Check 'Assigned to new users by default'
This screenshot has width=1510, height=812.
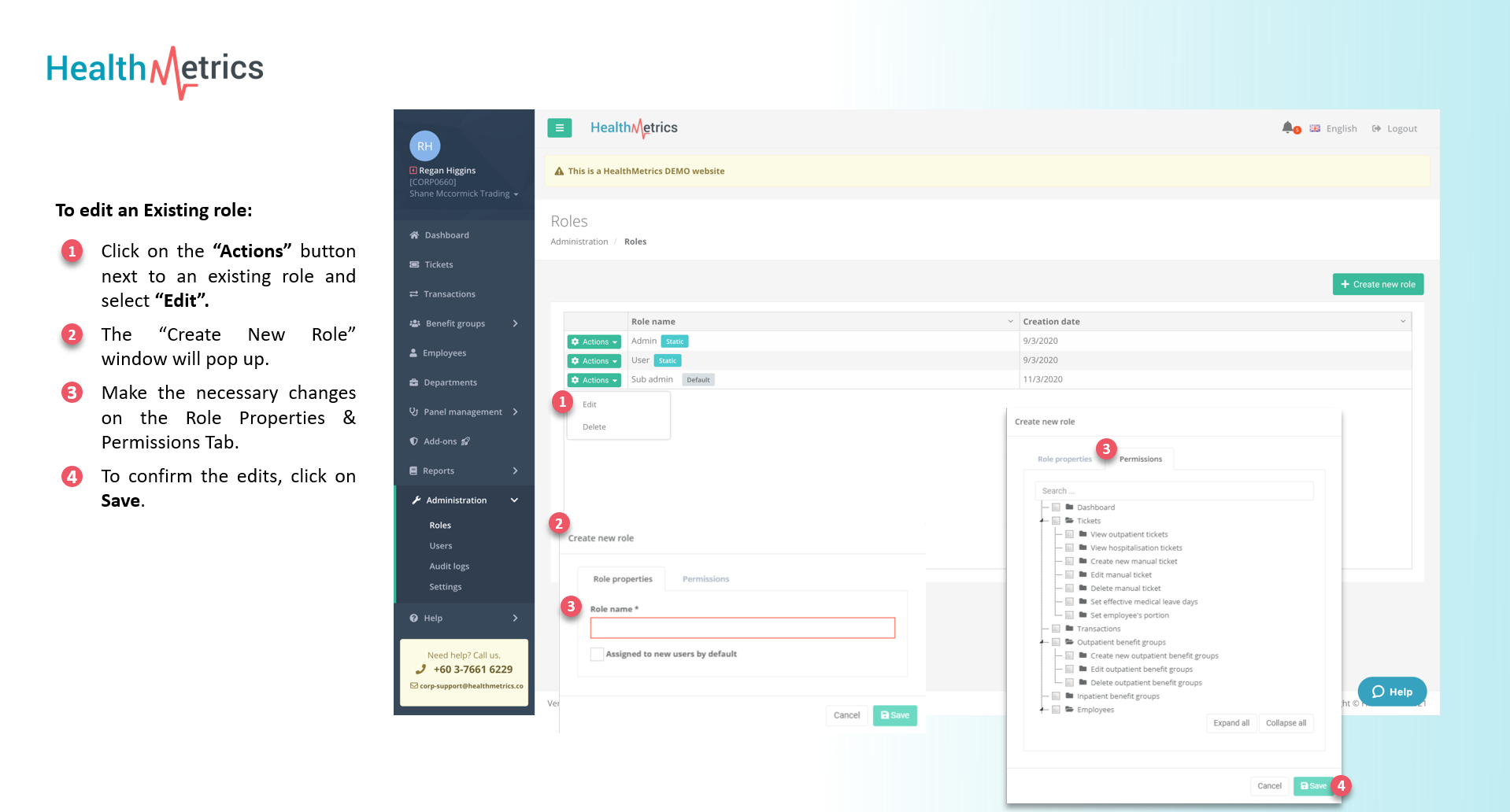[x=598, y=654]
